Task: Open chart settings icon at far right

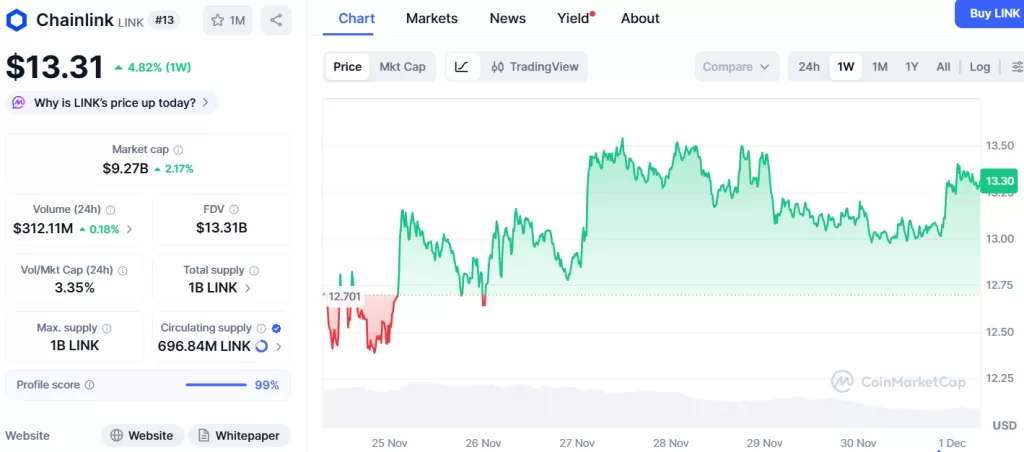Action: (1017, 67)
